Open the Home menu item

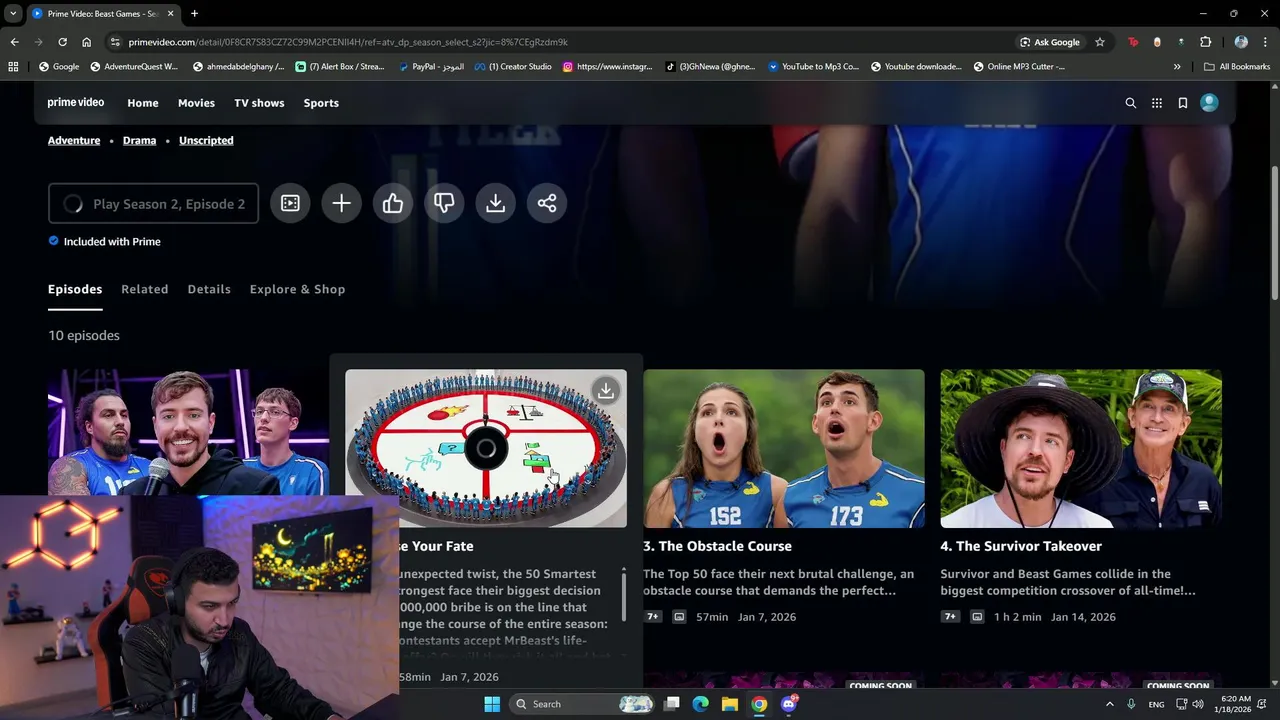tap(143, 103)
